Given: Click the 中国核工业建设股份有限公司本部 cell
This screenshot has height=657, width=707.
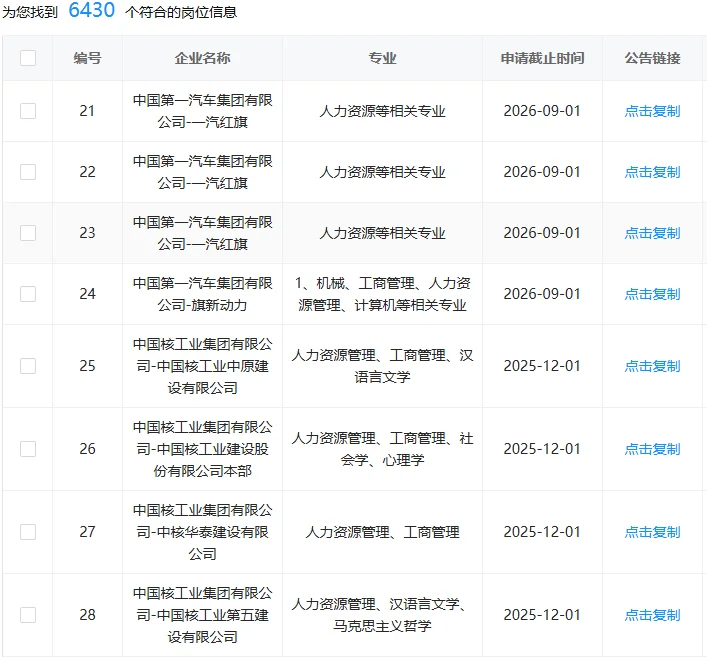Looking at the screenshot, I should (202, 449).
